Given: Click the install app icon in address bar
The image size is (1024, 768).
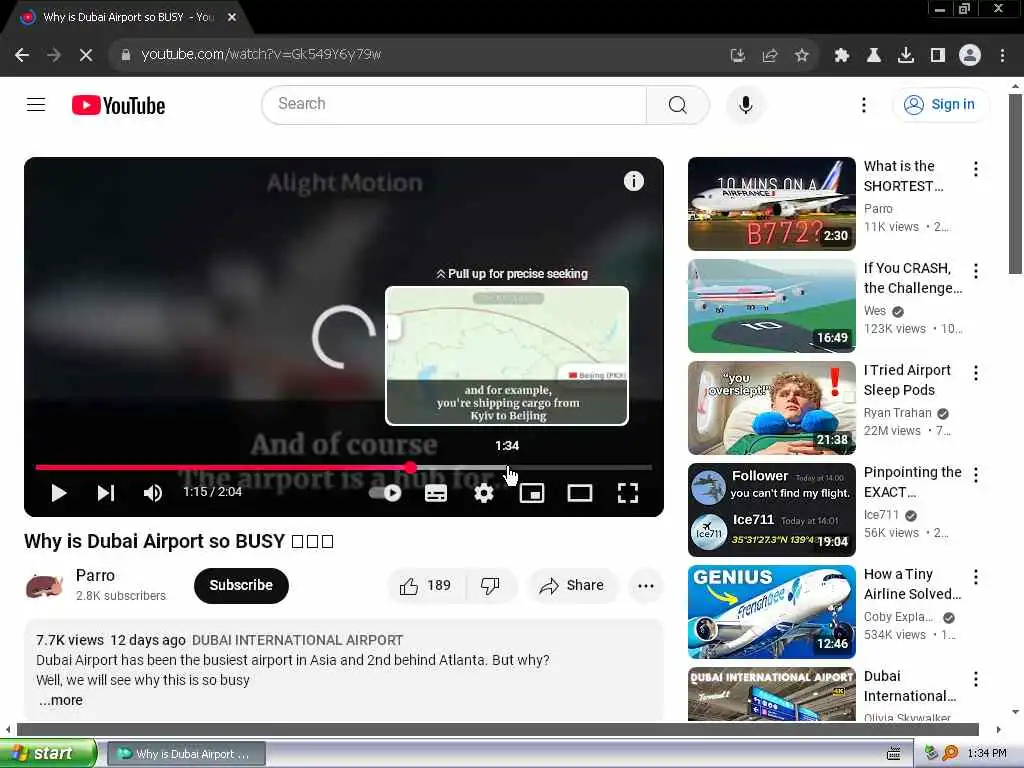Looking at the screenshot, I should point(738,56).
